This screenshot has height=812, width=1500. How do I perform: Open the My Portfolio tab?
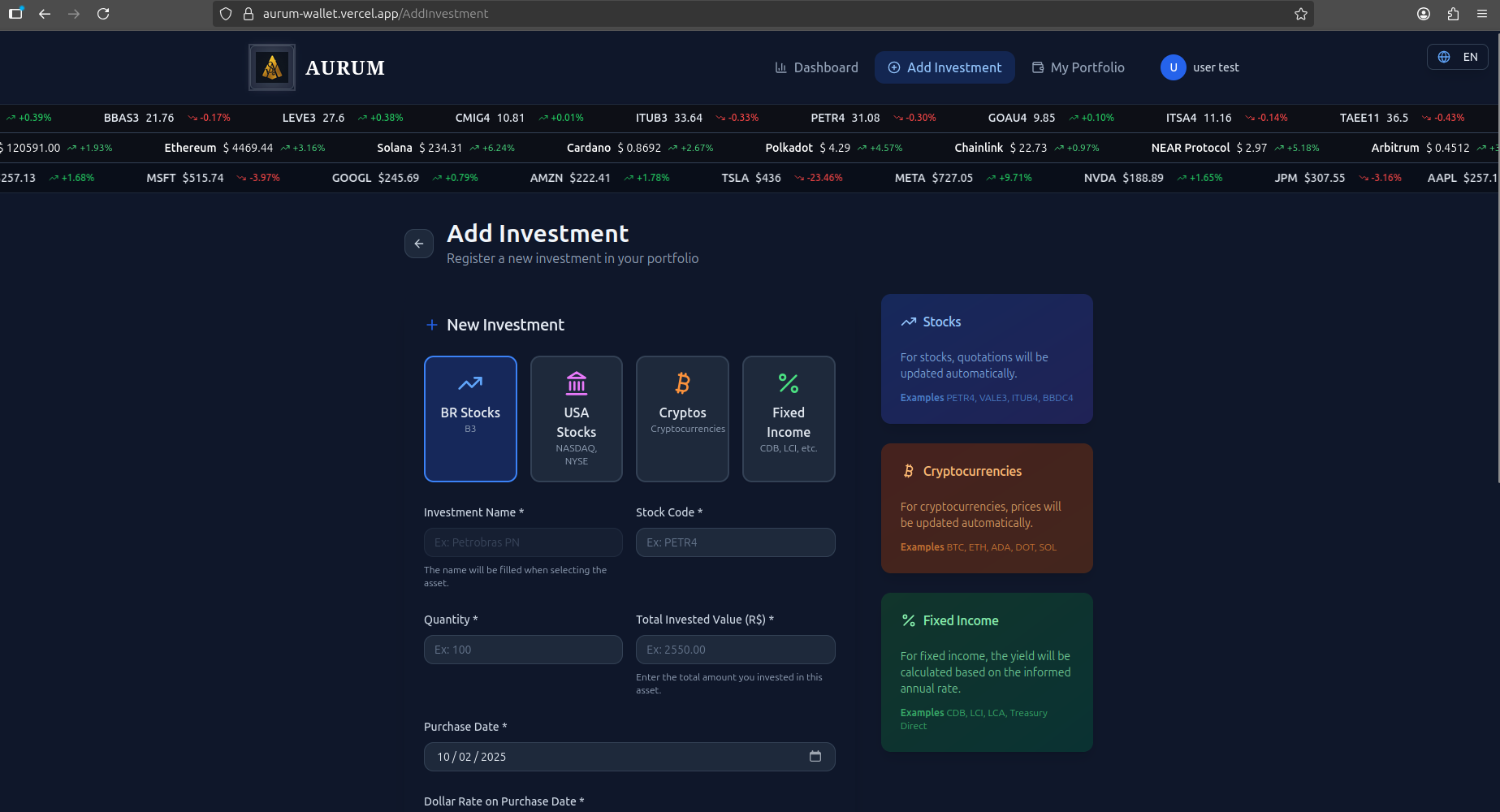1078,67
